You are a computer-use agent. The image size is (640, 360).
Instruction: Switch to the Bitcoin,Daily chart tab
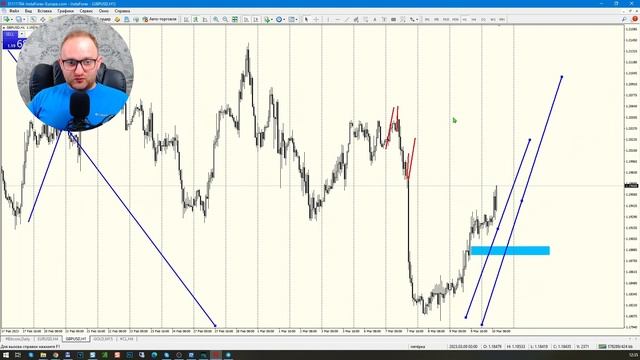(18, 339)
